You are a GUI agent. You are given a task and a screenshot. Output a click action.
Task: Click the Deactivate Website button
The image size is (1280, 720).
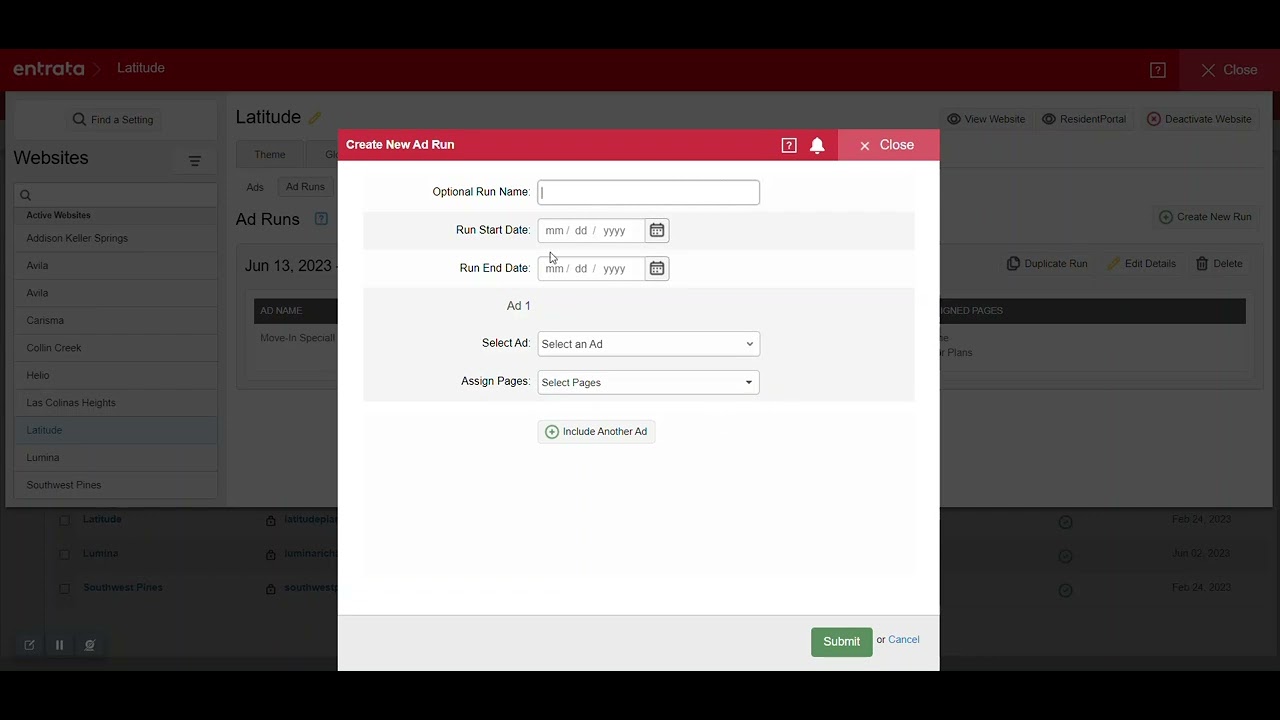tap(1199, 119)
